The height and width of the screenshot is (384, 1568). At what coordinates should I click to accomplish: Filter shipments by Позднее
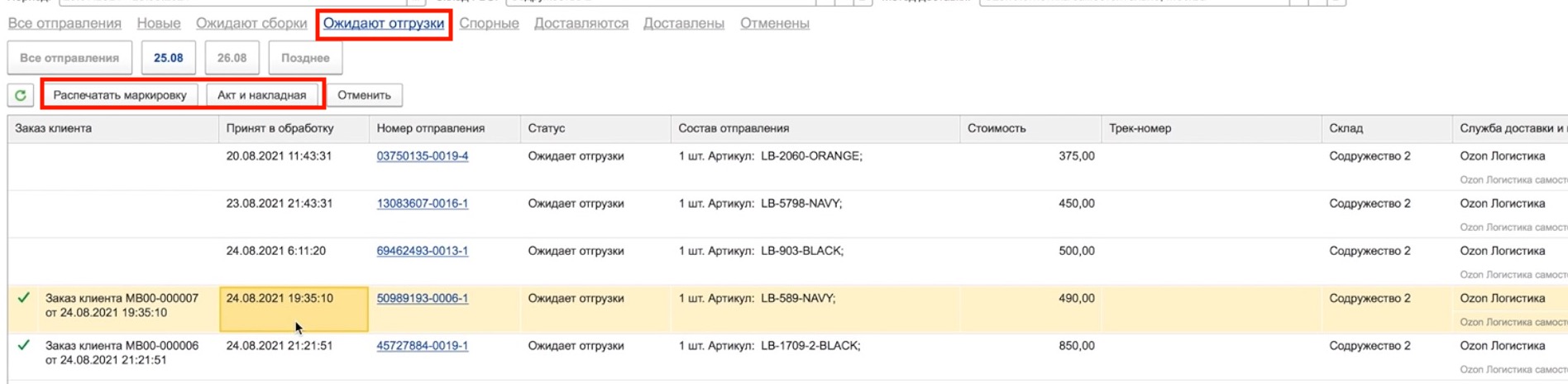coord(305,58)
